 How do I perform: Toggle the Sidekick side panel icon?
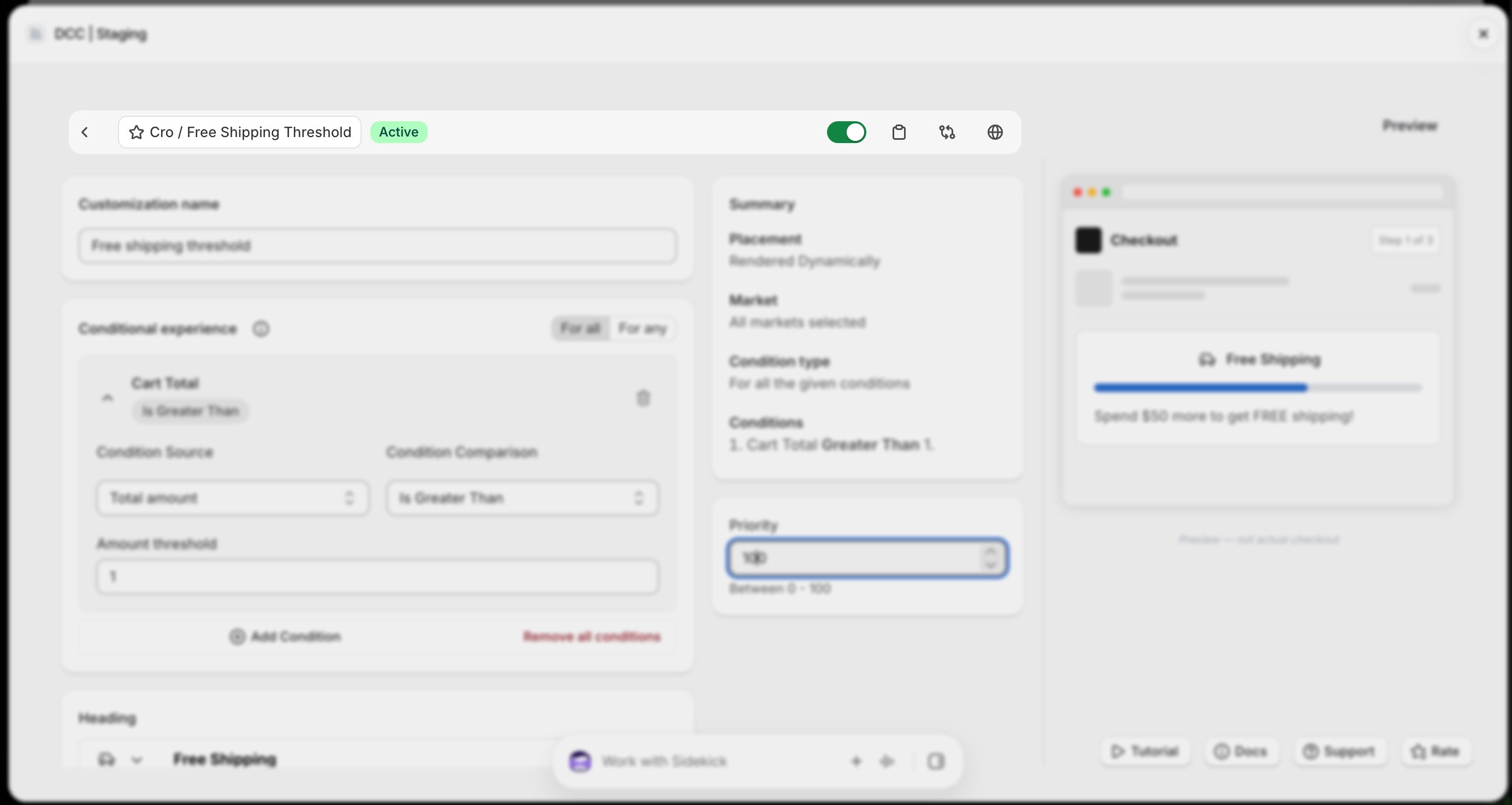[x=936, y=761]
